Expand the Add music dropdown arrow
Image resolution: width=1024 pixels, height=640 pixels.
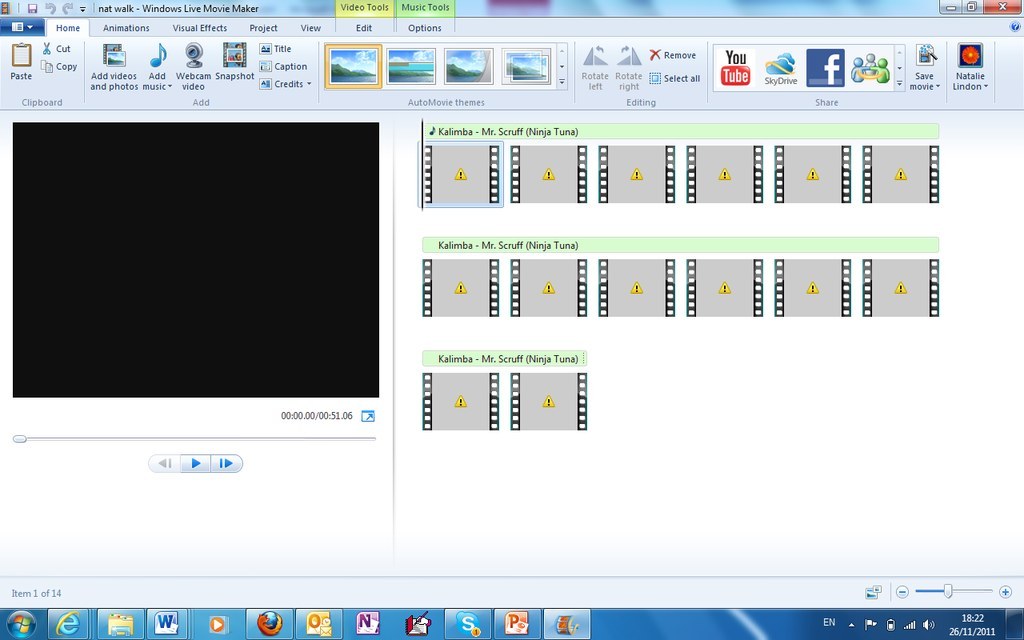(x=170, y=86)
